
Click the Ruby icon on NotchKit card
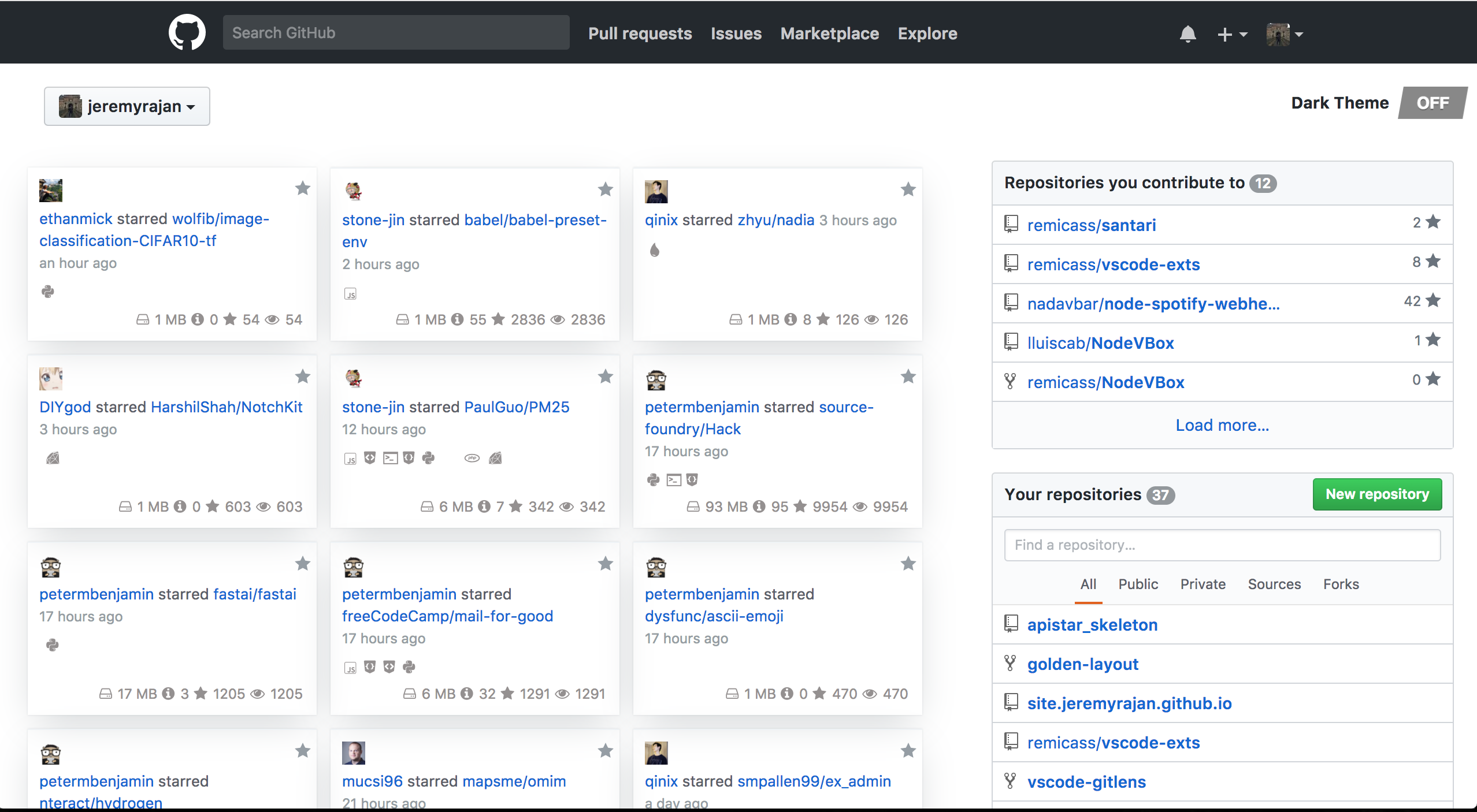click(53, 457)
